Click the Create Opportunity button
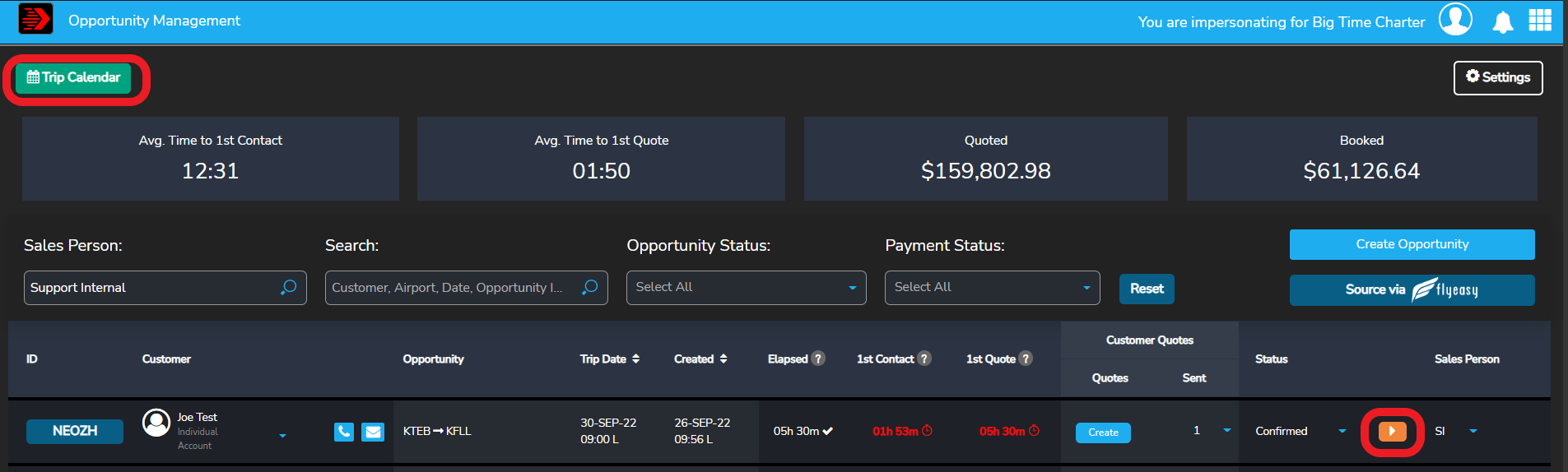The image size is (1568, 472). pos(1412,244)
